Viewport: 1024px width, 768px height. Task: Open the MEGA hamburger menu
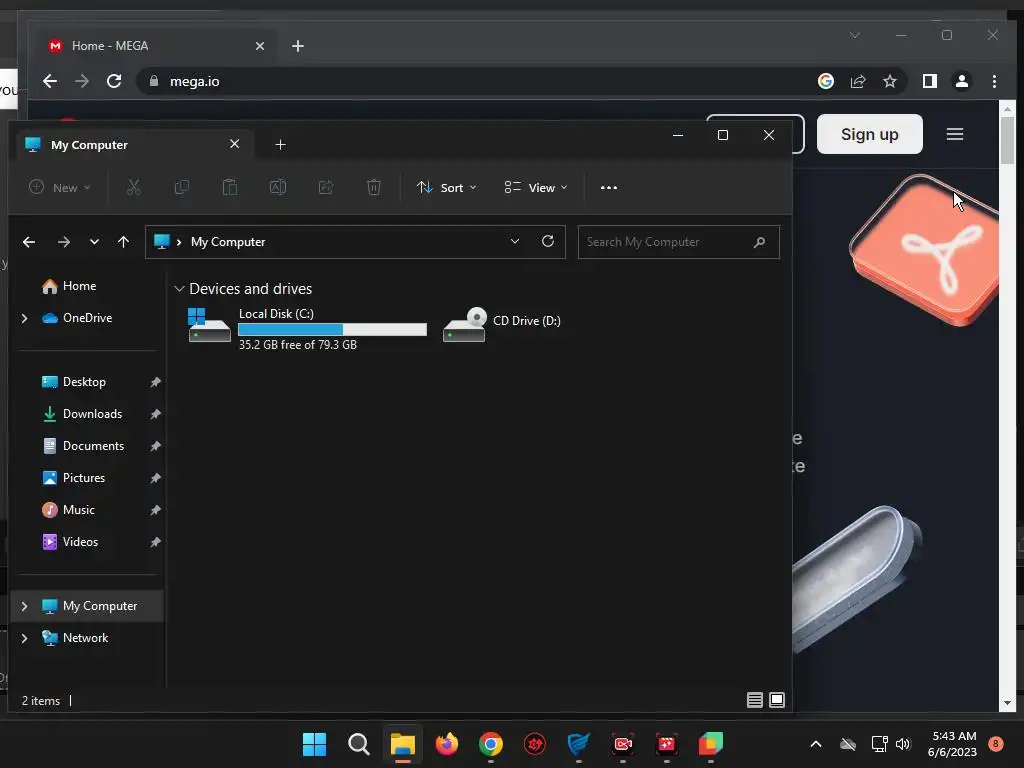coord(955,134)
